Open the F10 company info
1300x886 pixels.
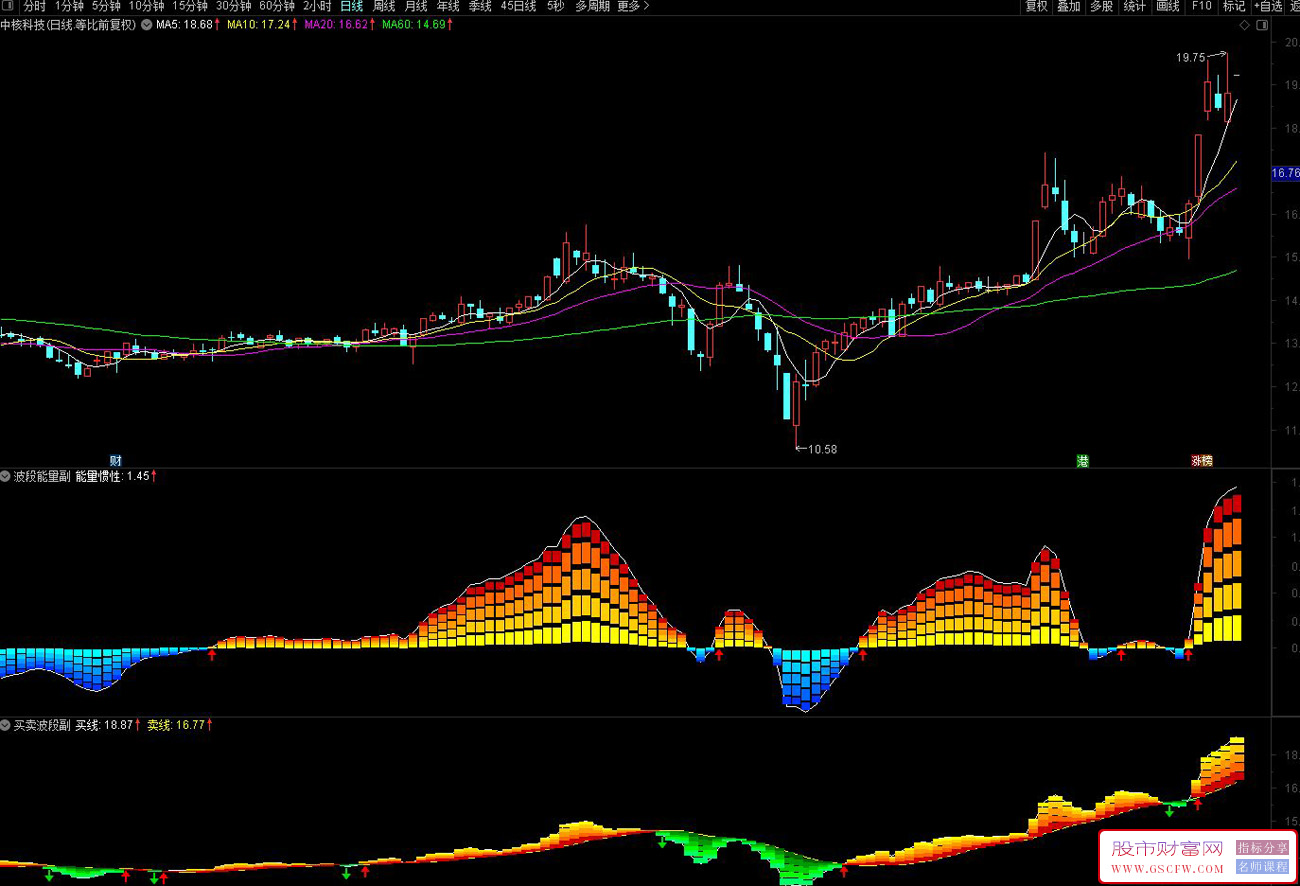1201,6
